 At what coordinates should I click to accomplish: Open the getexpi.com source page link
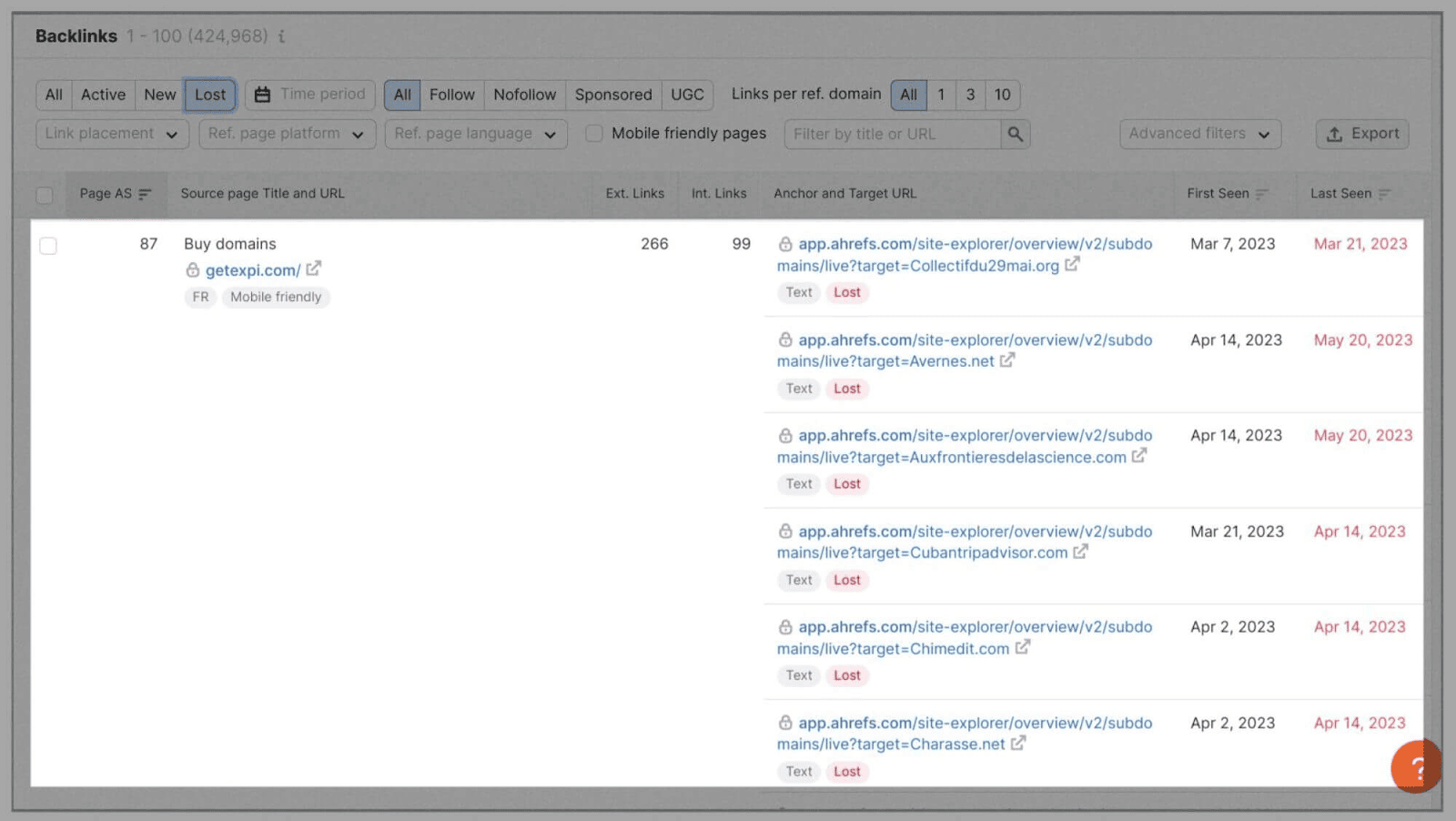[251, 269]
